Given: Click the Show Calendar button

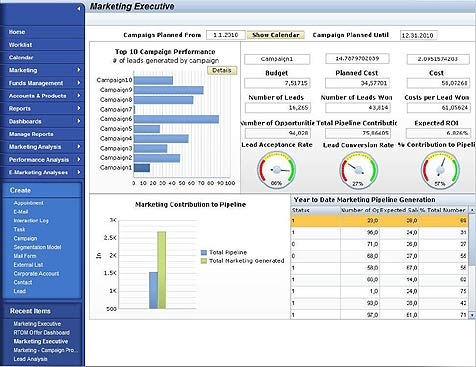Looking at the screenshot, I should click(276, 35).
